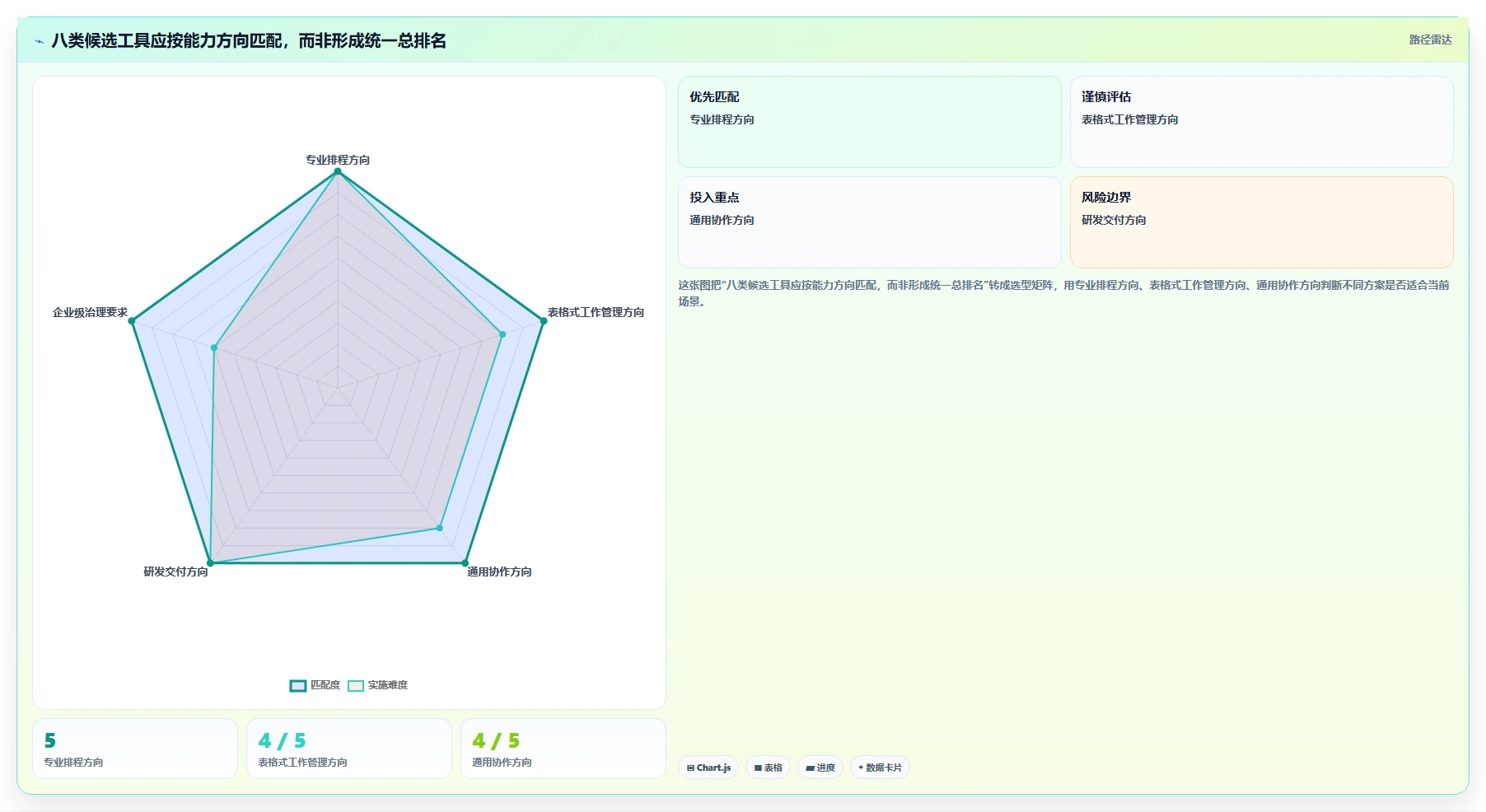Screen dimensions: 1486x812
Task: Click the radar axis label 专业排程方向
Action: (x=338, y=160)
